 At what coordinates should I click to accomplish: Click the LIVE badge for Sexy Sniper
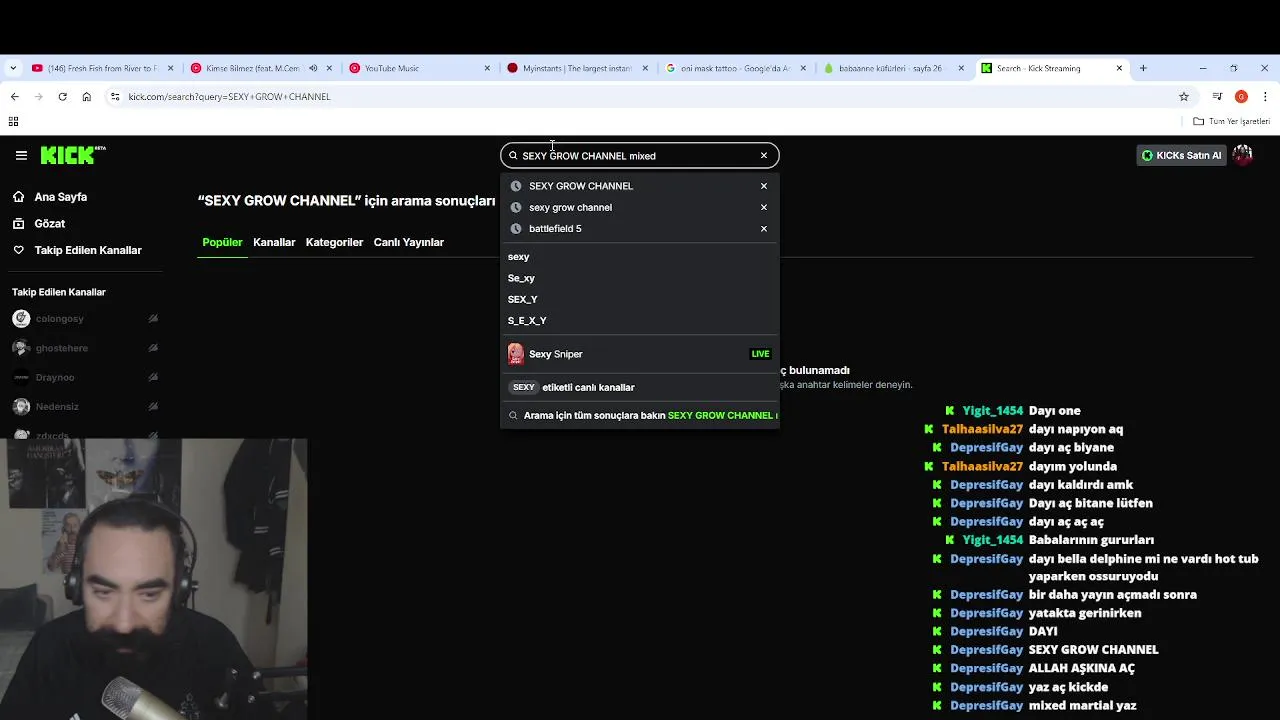(760, 354)
